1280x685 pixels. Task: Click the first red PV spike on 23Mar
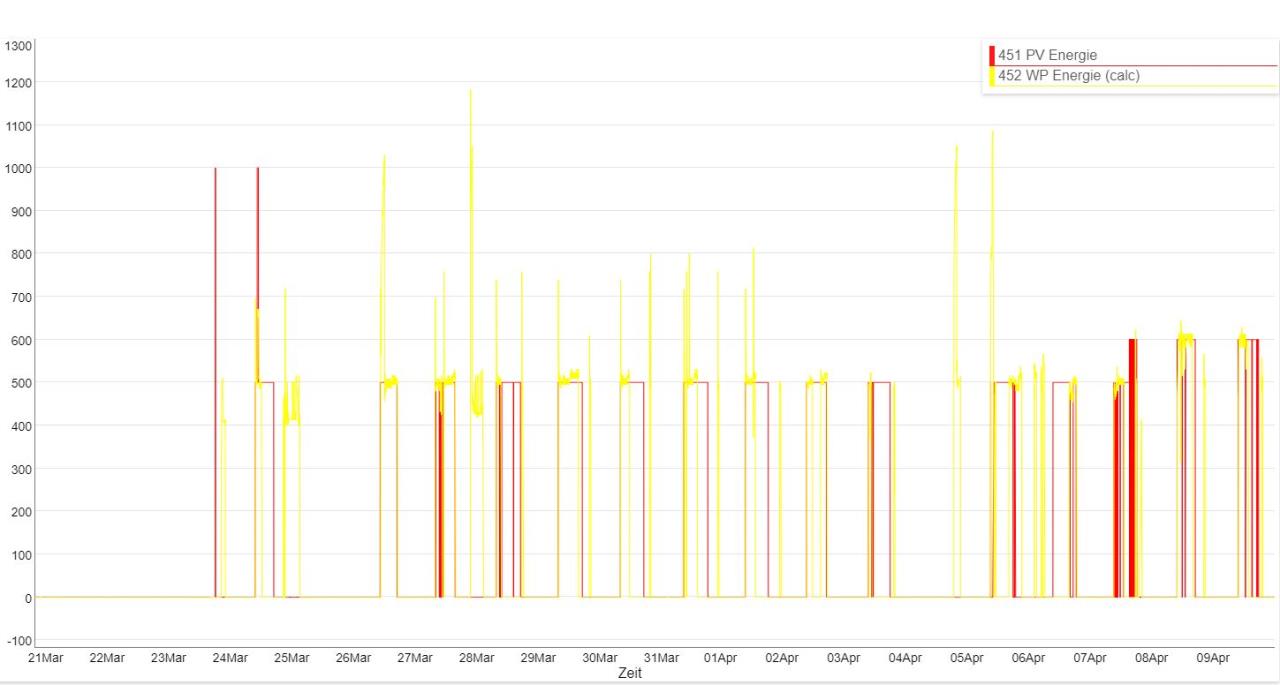[x=215, y=382]
